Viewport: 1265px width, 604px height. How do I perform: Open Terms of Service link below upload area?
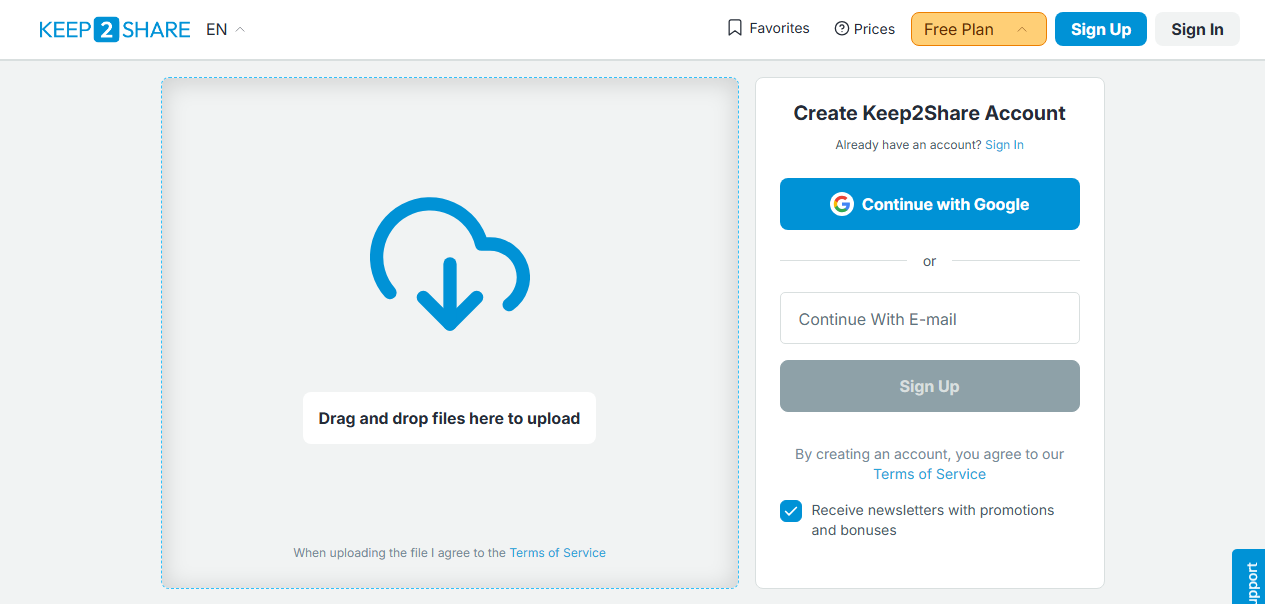[x=558, y=553]
